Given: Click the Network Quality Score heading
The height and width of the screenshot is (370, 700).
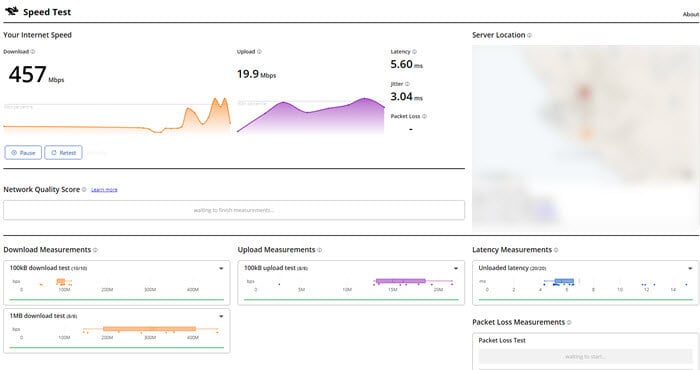Looking at the screenshot, I should click(42, 190).
